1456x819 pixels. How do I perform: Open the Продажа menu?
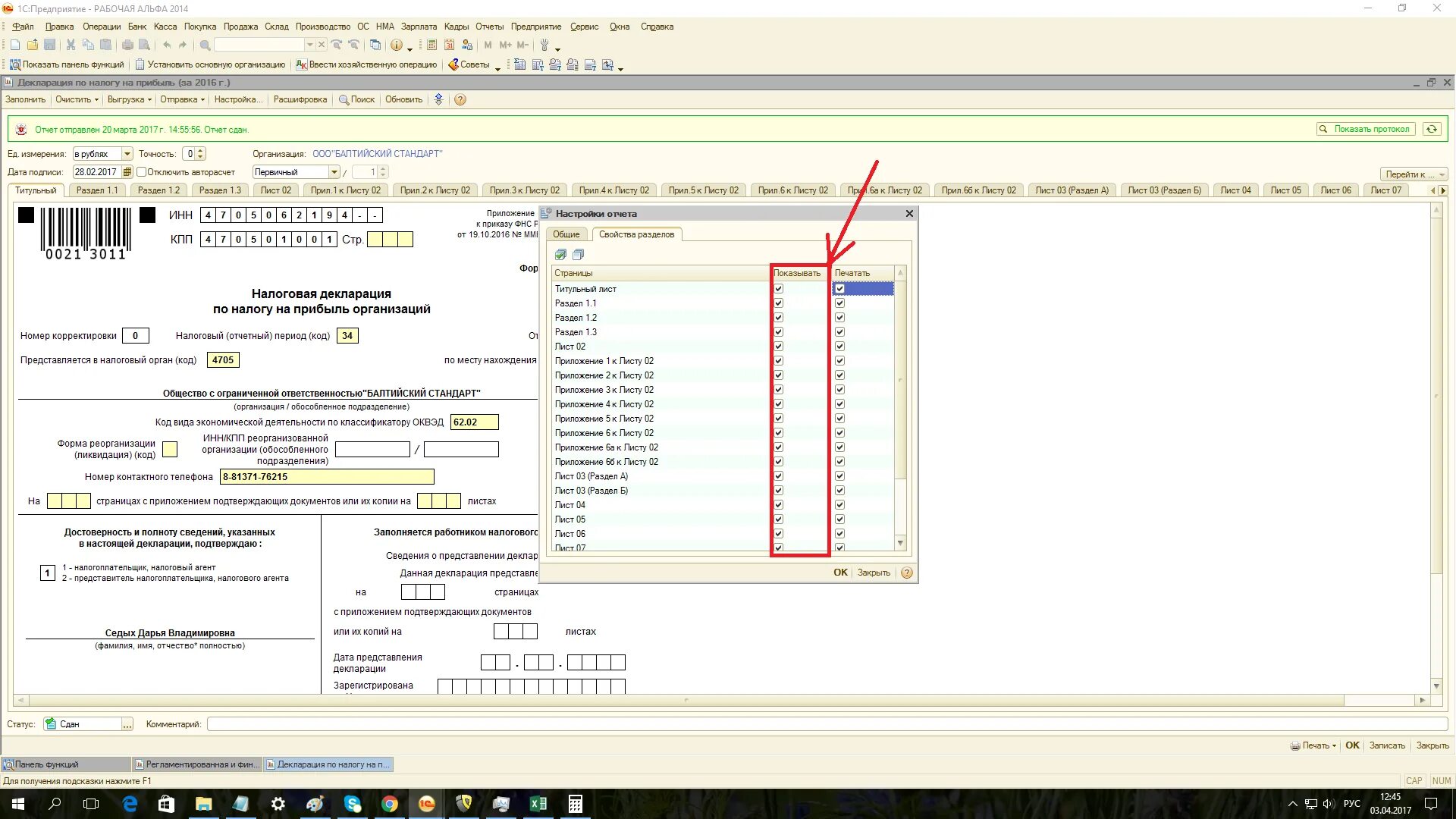(x=241, y=27)
